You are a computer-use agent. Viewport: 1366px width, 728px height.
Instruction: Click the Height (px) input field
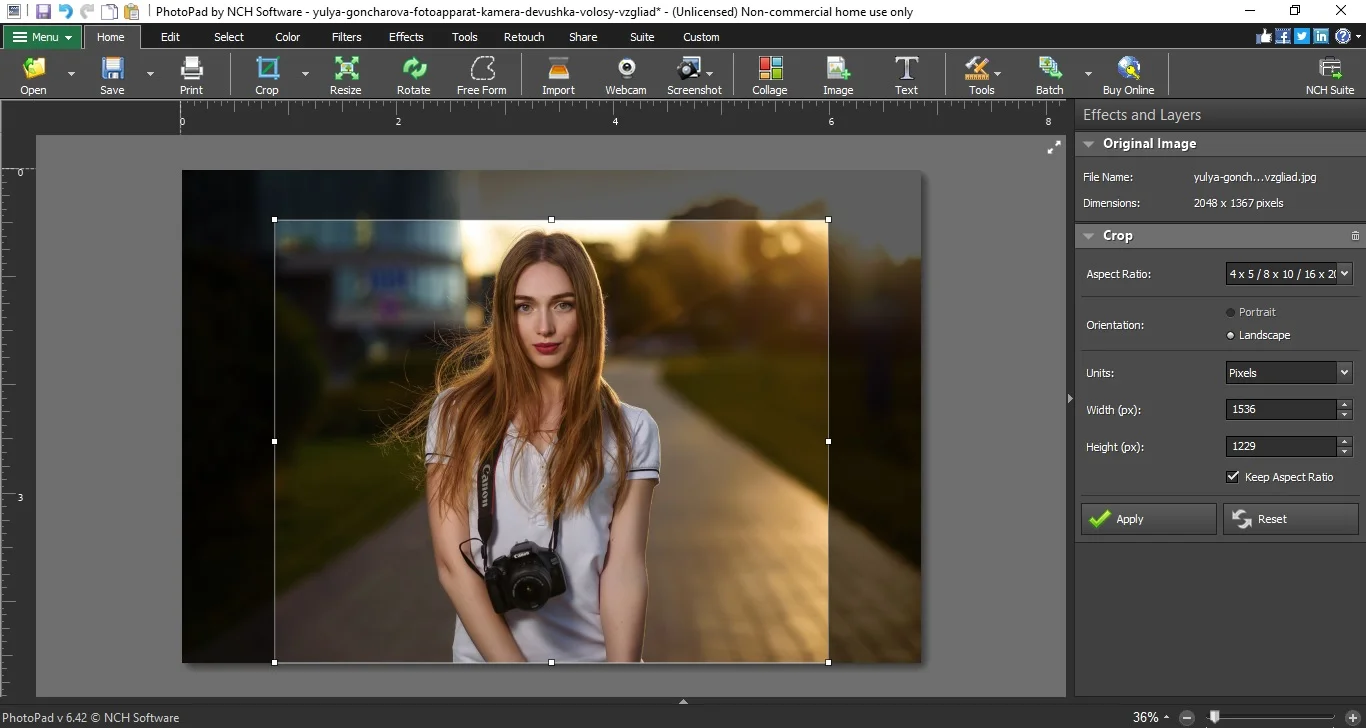click(1281, 446)
